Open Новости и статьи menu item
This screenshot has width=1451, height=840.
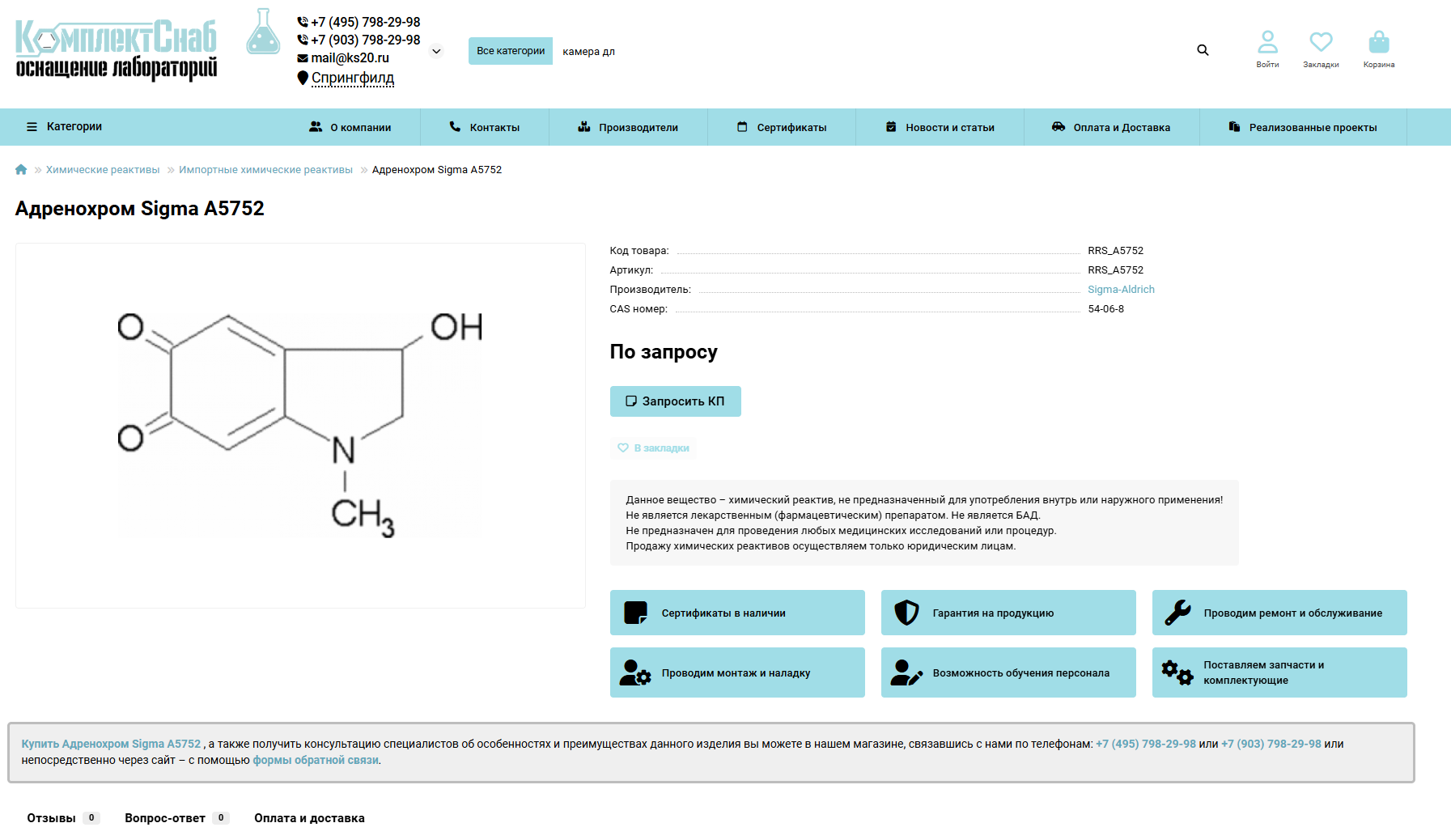(x=940, y=127)
